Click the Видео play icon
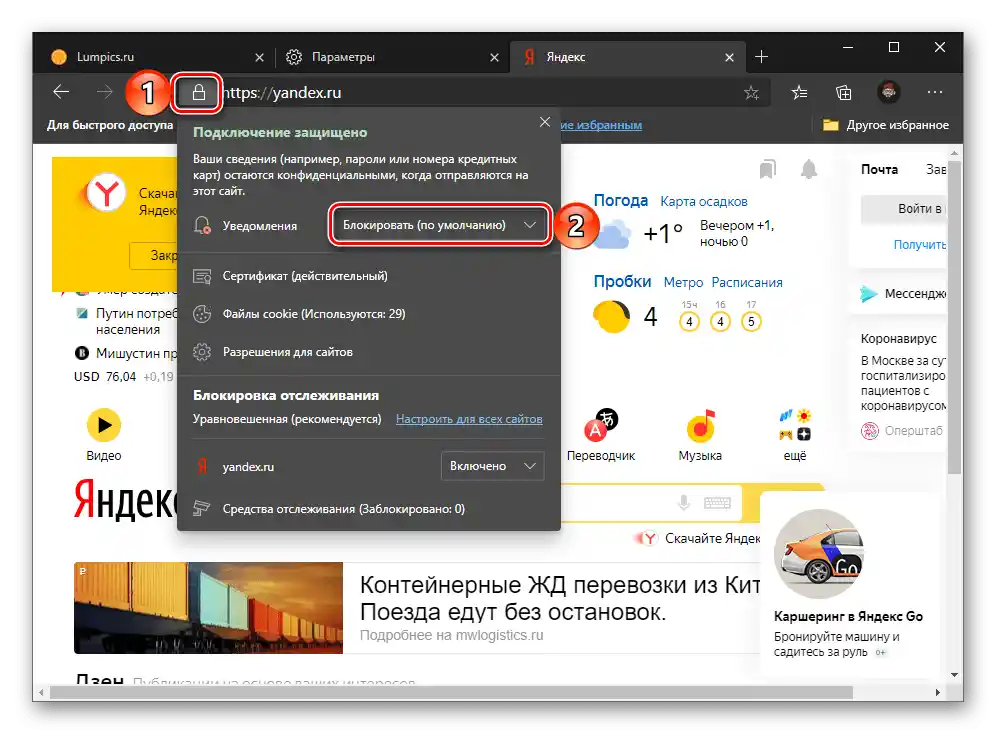996x734 pixels. pos(102,425)
